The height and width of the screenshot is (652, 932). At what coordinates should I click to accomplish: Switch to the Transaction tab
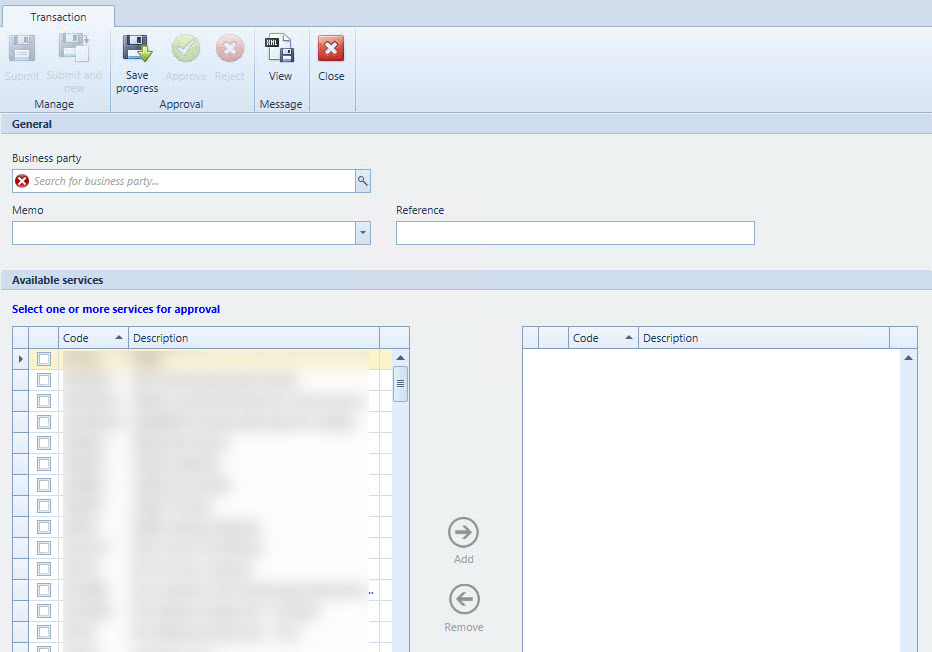click(x=57, y=16)
